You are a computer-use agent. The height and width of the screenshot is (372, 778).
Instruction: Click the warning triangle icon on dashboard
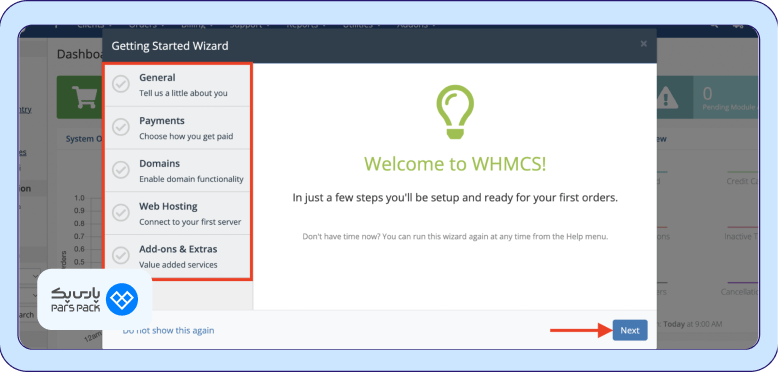click(x=667, y=97)
